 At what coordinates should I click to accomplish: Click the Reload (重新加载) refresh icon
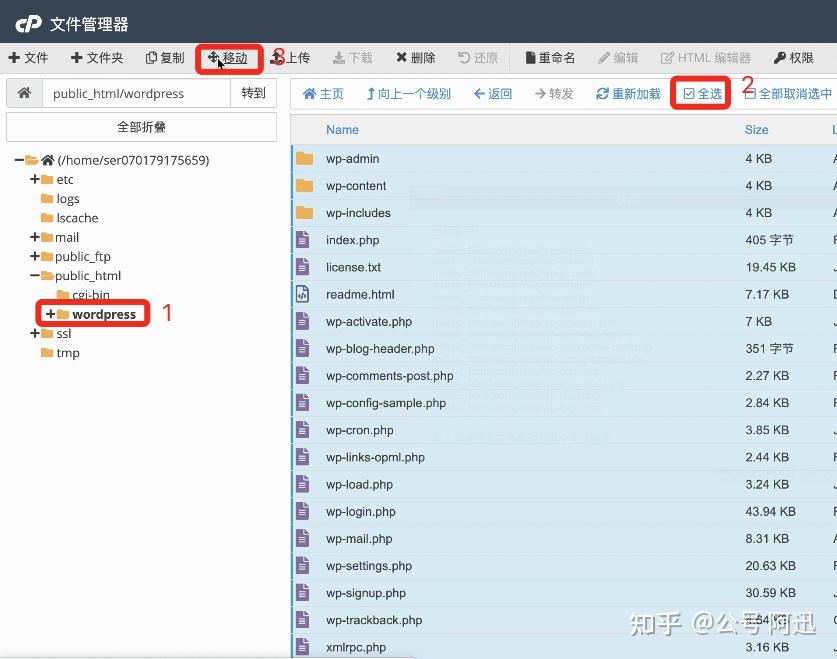[x=602, y=94]
